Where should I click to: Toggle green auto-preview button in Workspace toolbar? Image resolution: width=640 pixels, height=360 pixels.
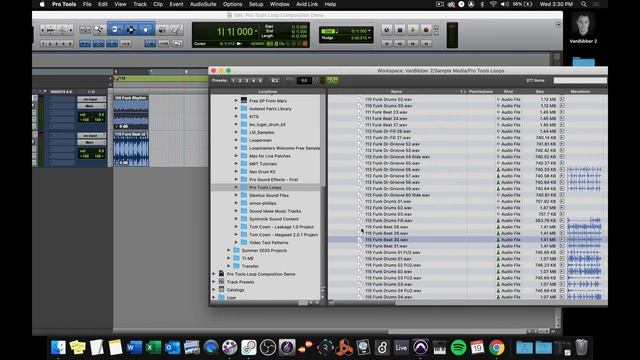click(332, 80)
